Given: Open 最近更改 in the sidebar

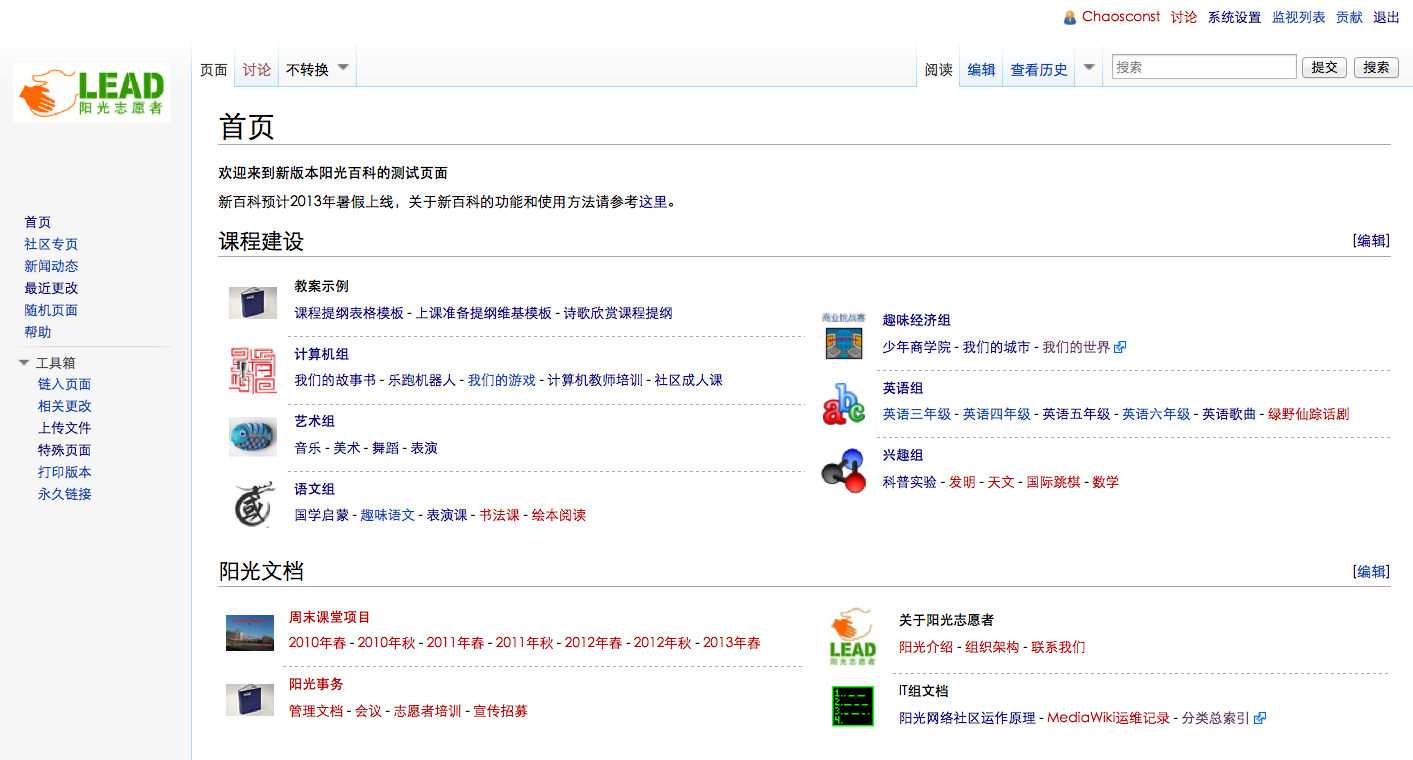Looking at the screenshot, I should point(51,288).
